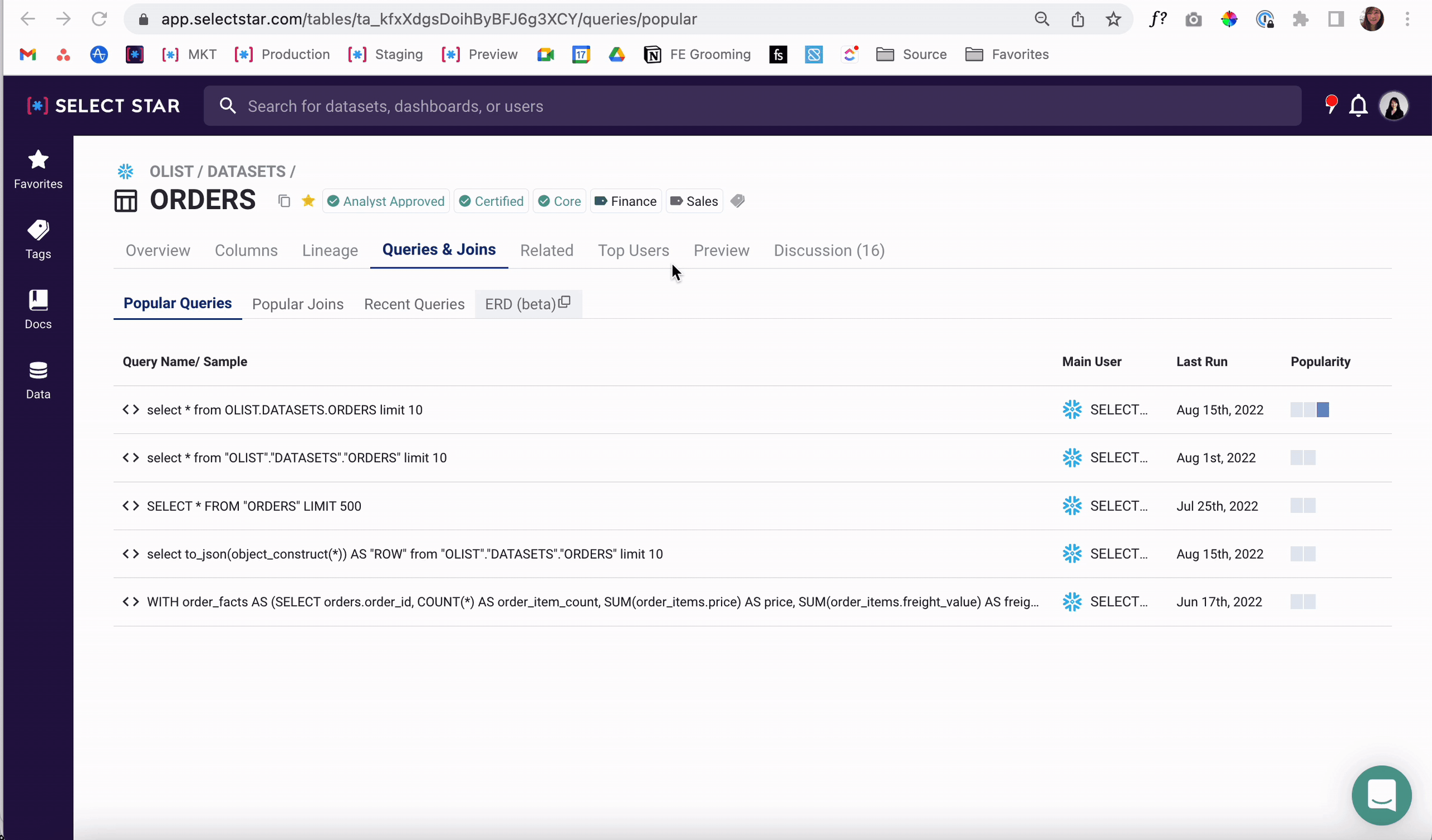
Task: Click the Tags sidebar icon
Action: tap(38, 239)
